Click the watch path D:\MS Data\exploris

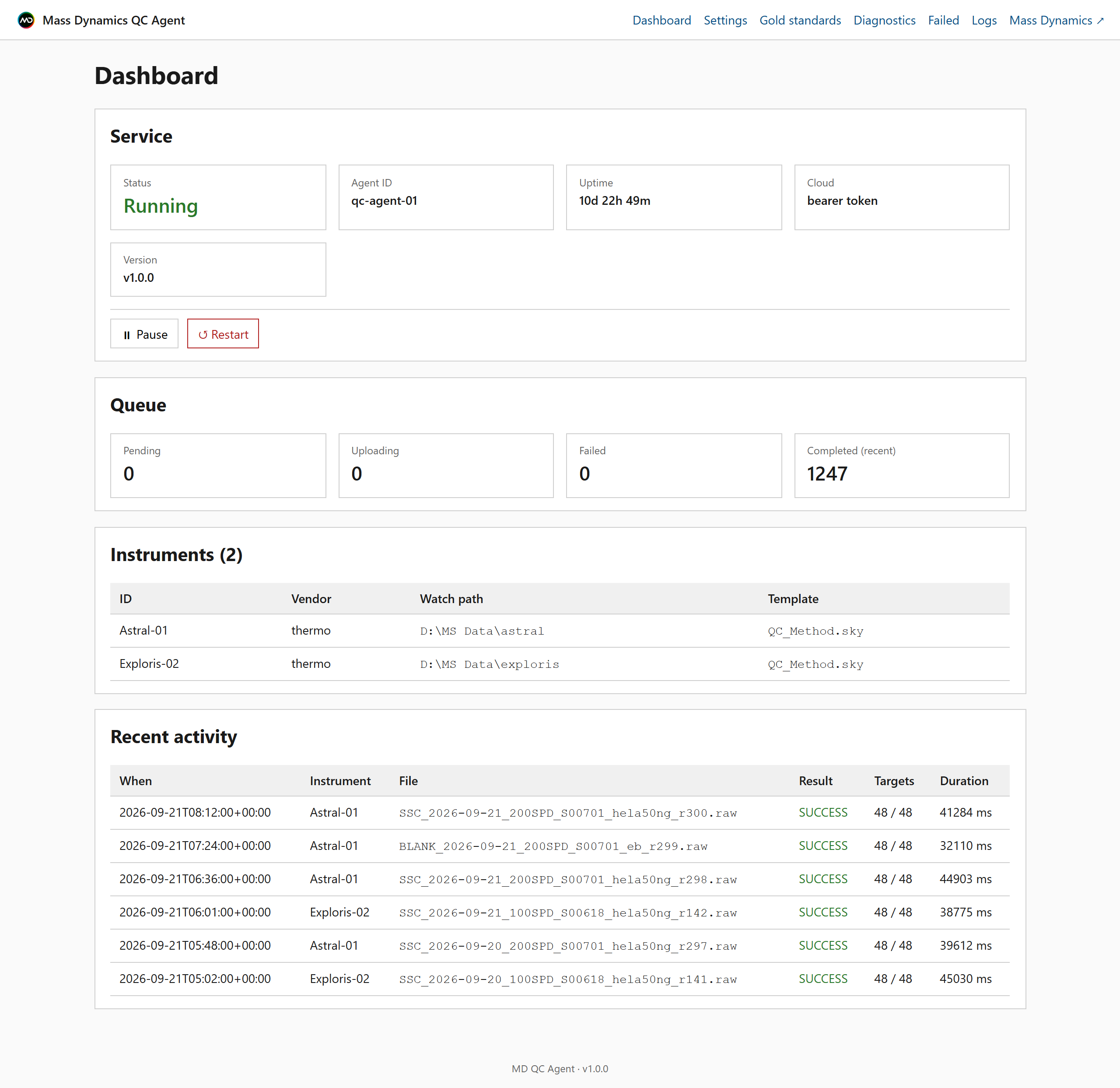coord(489,664)
